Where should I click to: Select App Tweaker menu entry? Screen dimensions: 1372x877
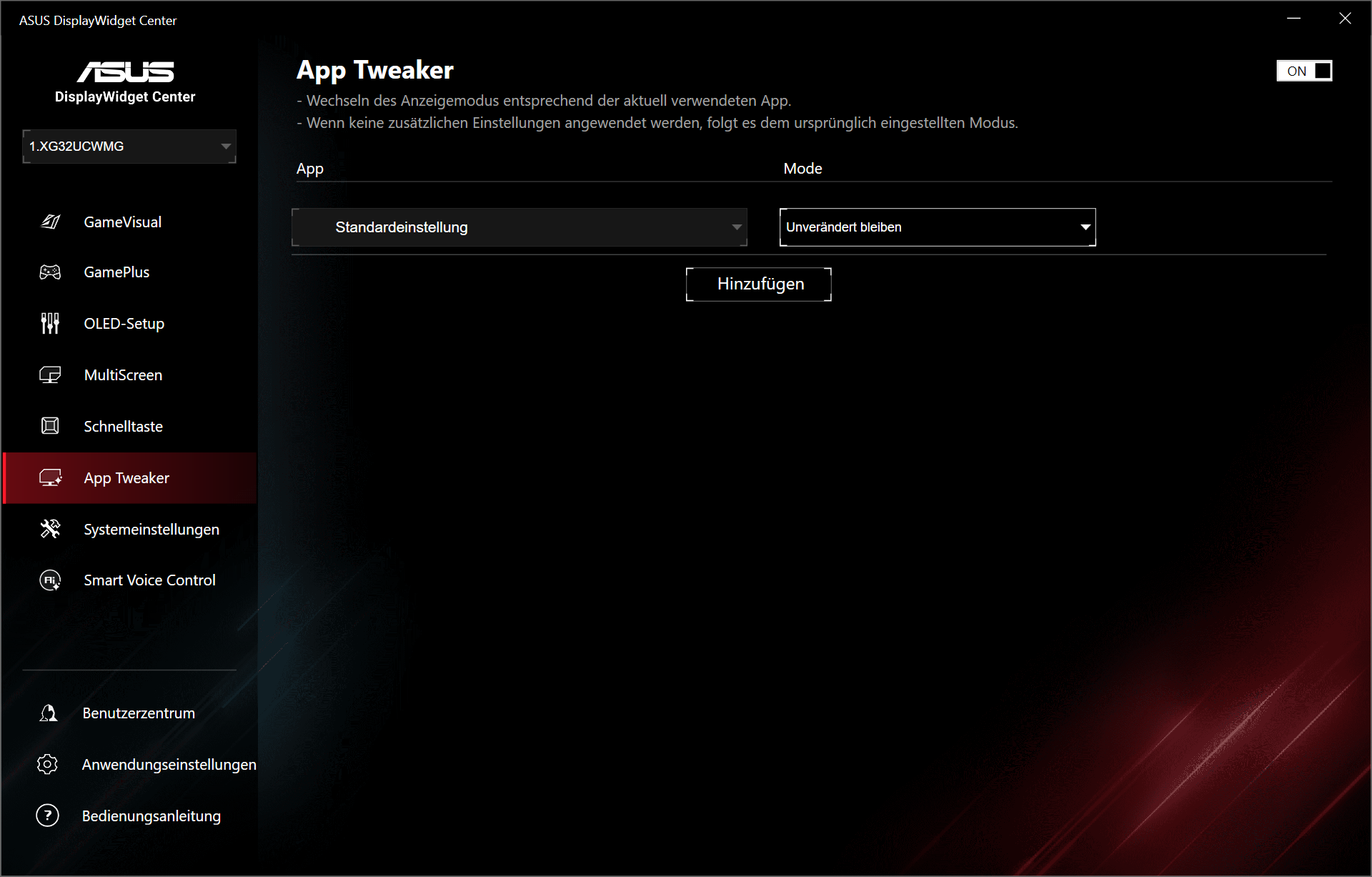pos(126,478)
